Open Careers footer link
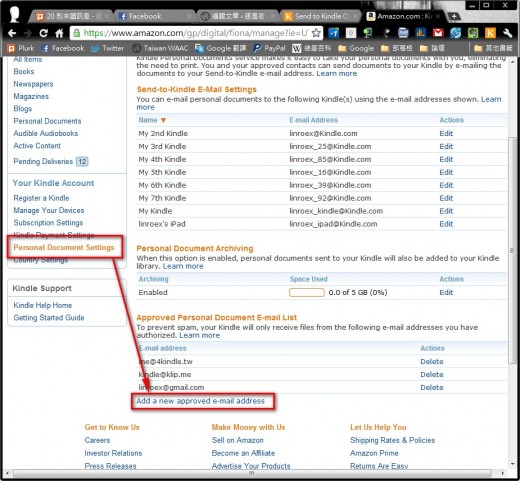Screen dimensions: 520x481 click(97, 440)
